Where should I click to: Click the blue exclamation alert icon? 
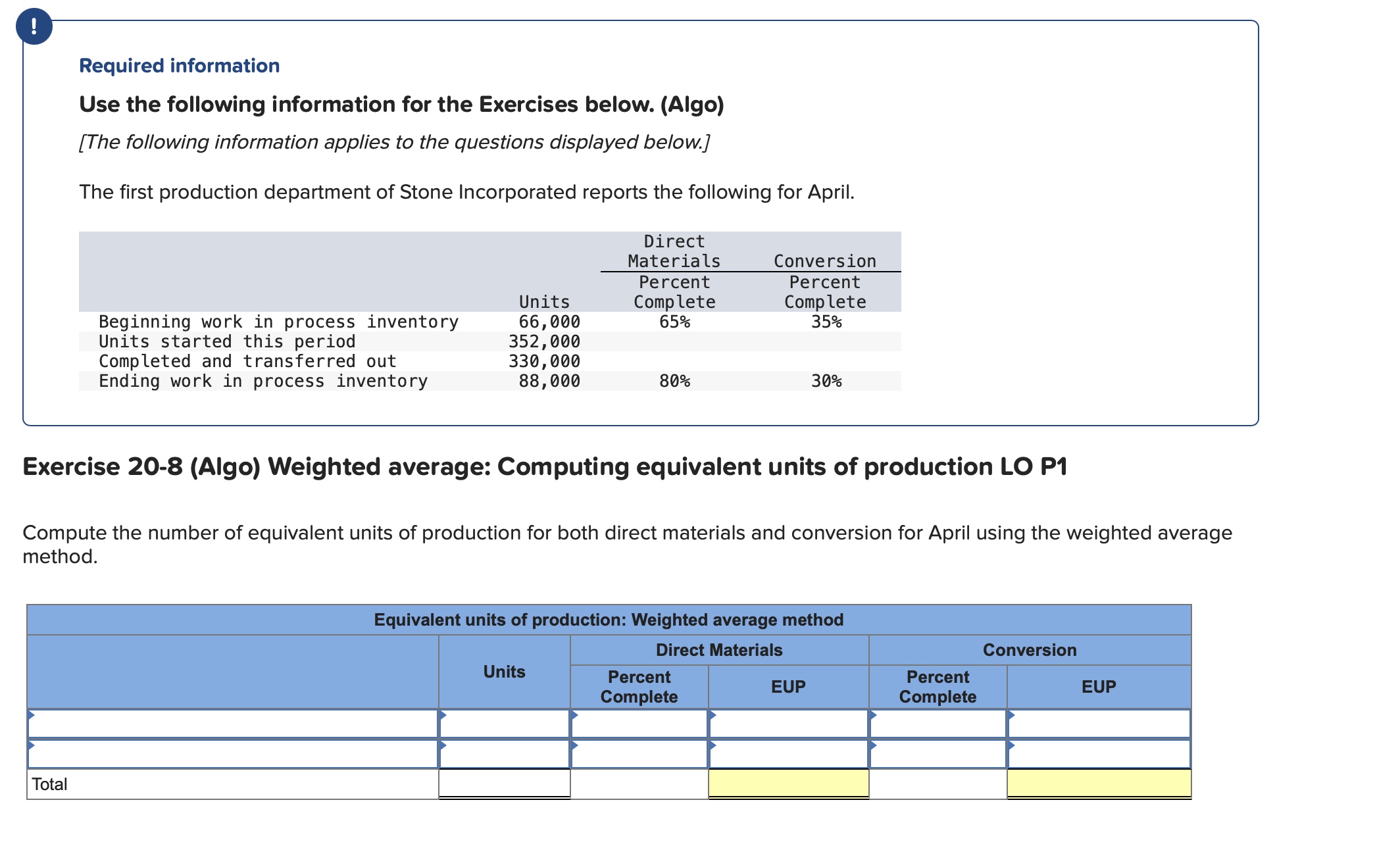tap(34, 26)
